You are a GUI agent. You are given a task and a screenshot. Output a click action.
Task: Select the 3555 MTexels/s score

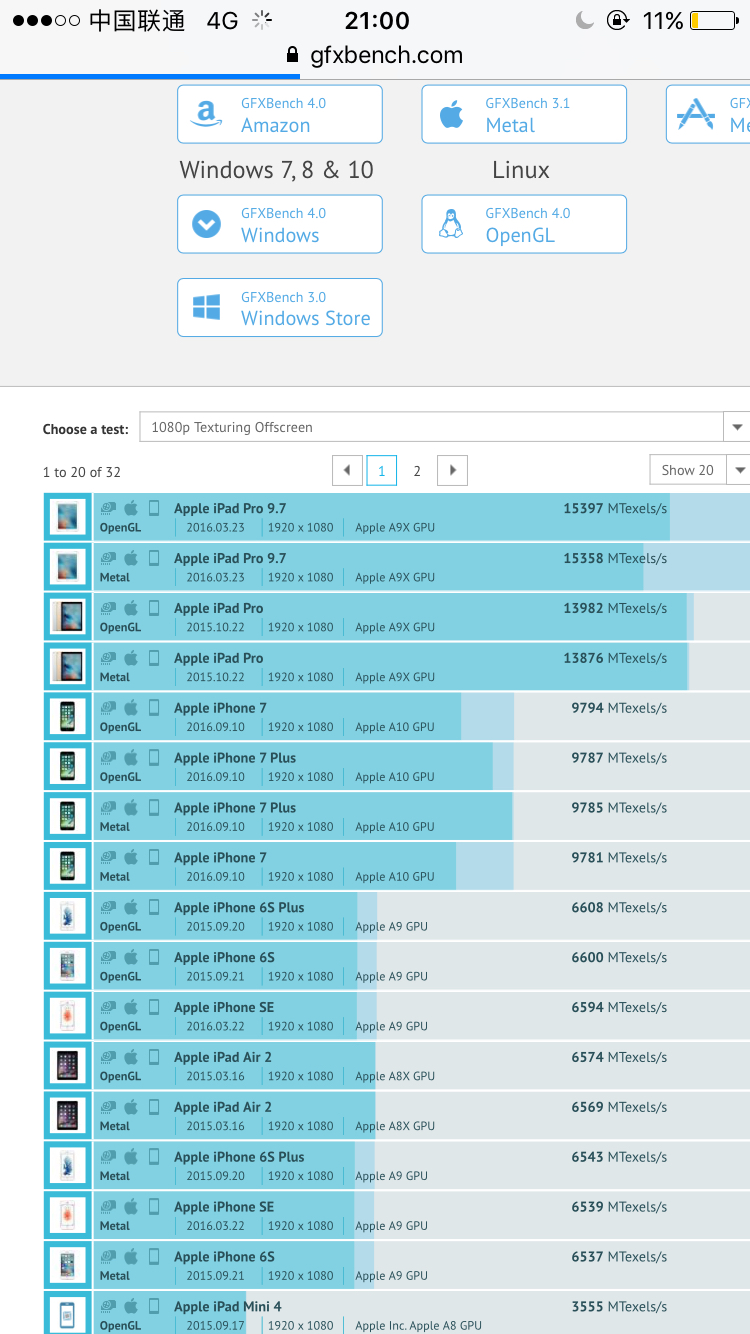coord(619,1306)
